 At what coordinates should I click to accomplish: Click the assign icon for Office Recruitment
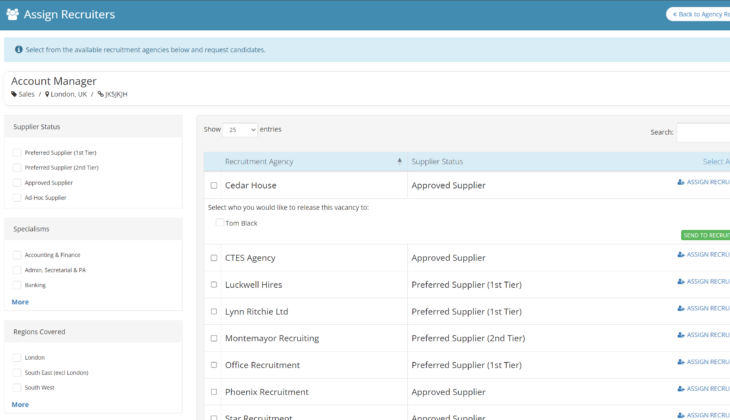point(681,362)
